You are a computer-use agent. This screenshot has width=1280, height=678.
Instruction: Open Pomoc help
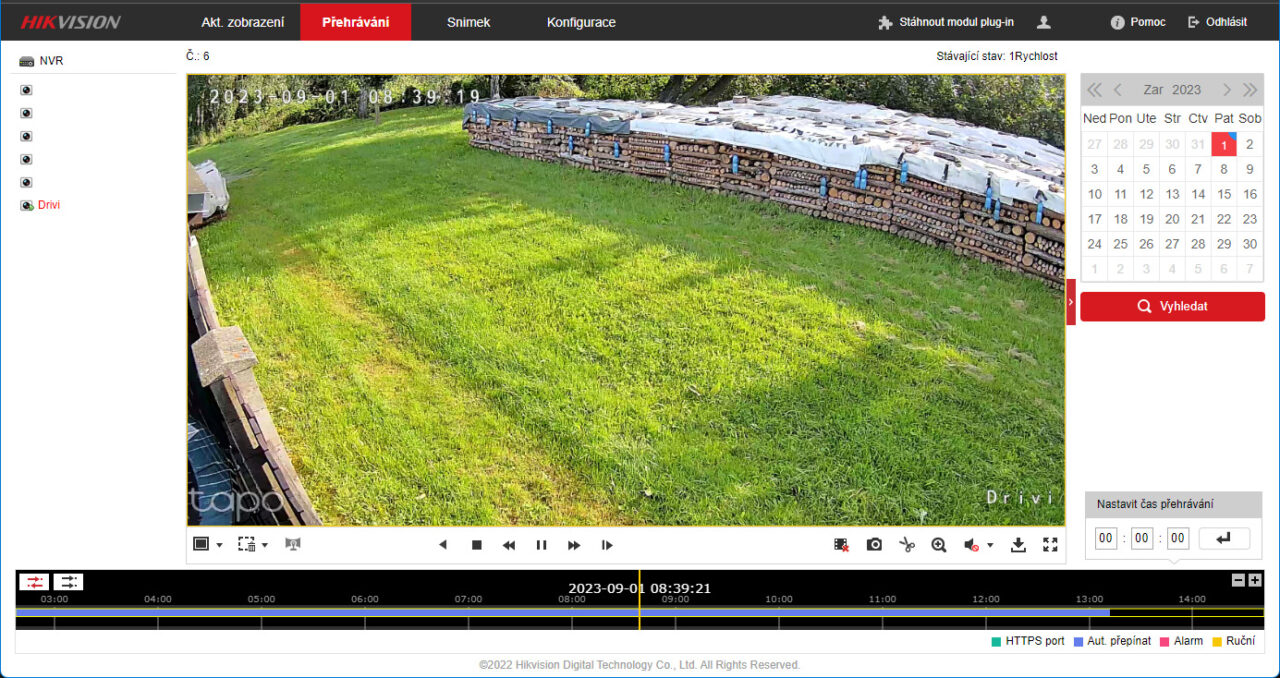pos(1138,22)
